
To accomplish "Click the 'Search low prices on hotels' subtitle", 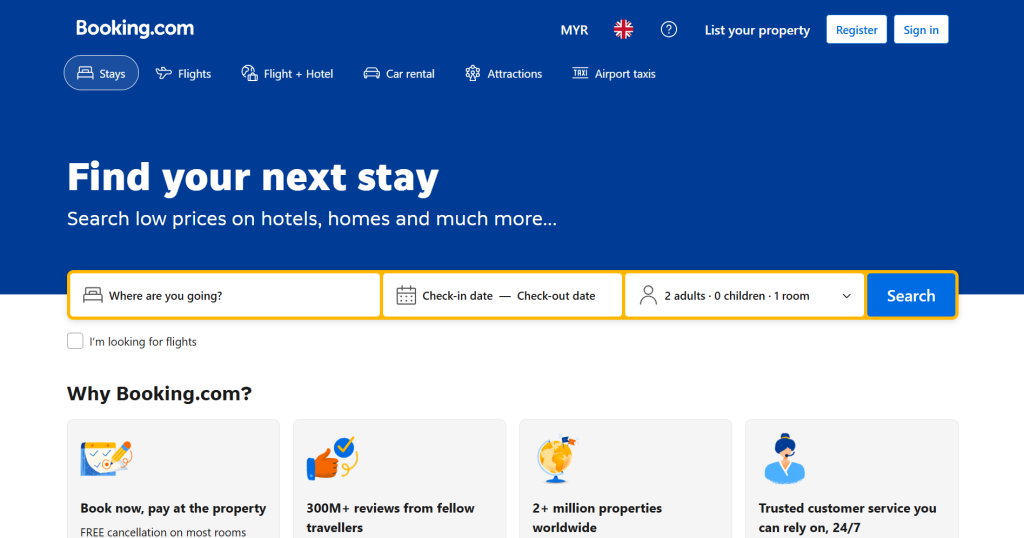I will 312,219.
